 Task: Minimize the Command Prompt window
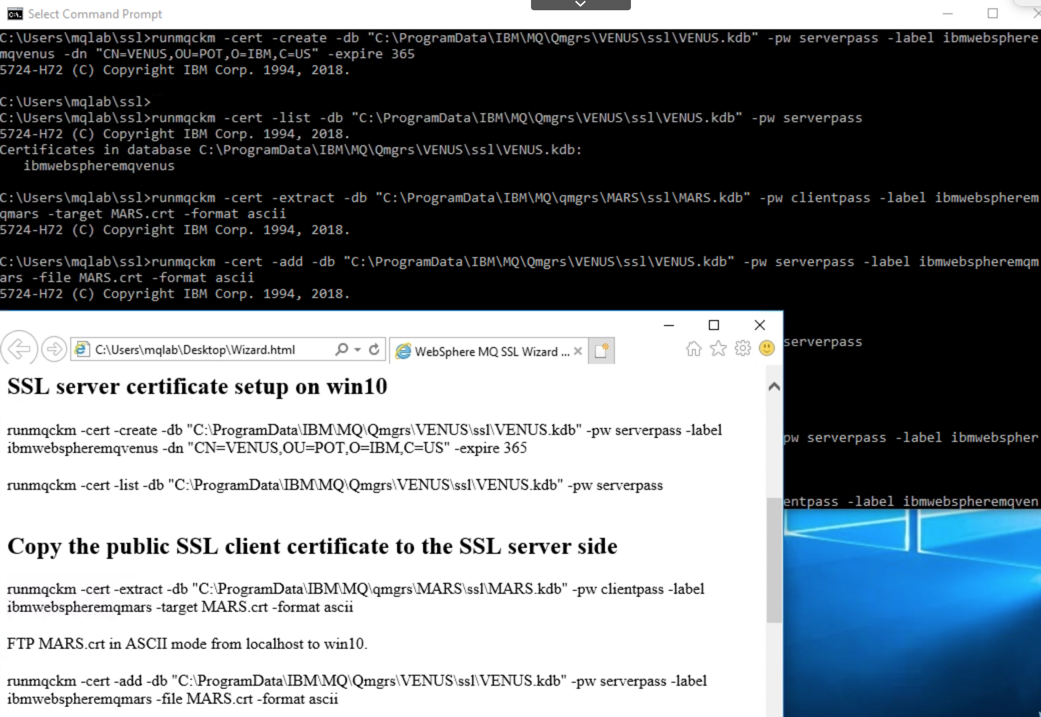pos(947,13)
